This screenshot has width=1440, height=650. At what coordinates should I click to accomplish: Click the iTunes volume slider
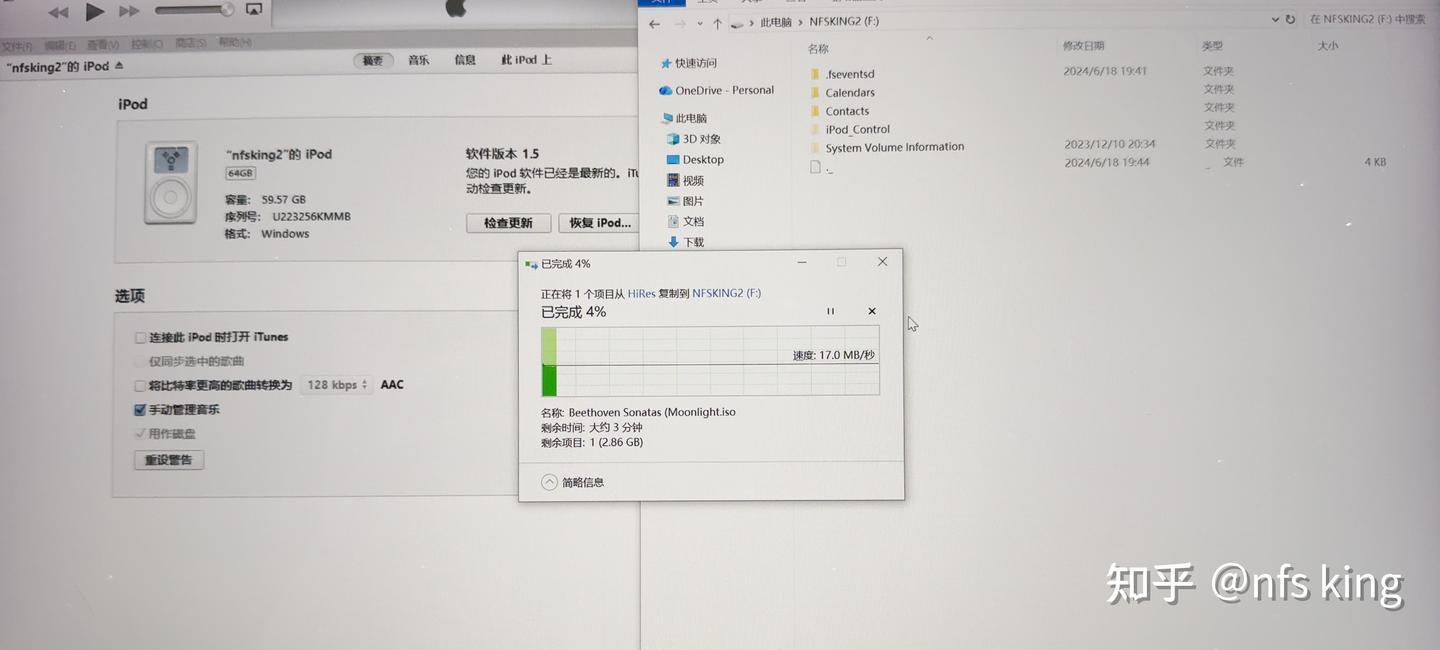193,10
